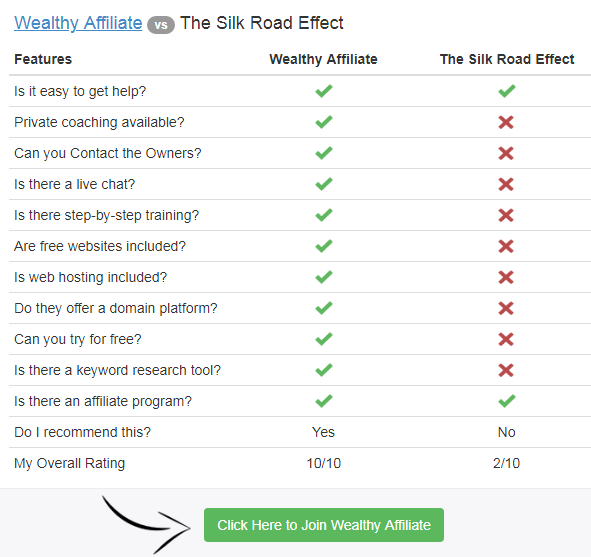Select Wealthy Affiliate checkmark for domain platform

[324, 308]
